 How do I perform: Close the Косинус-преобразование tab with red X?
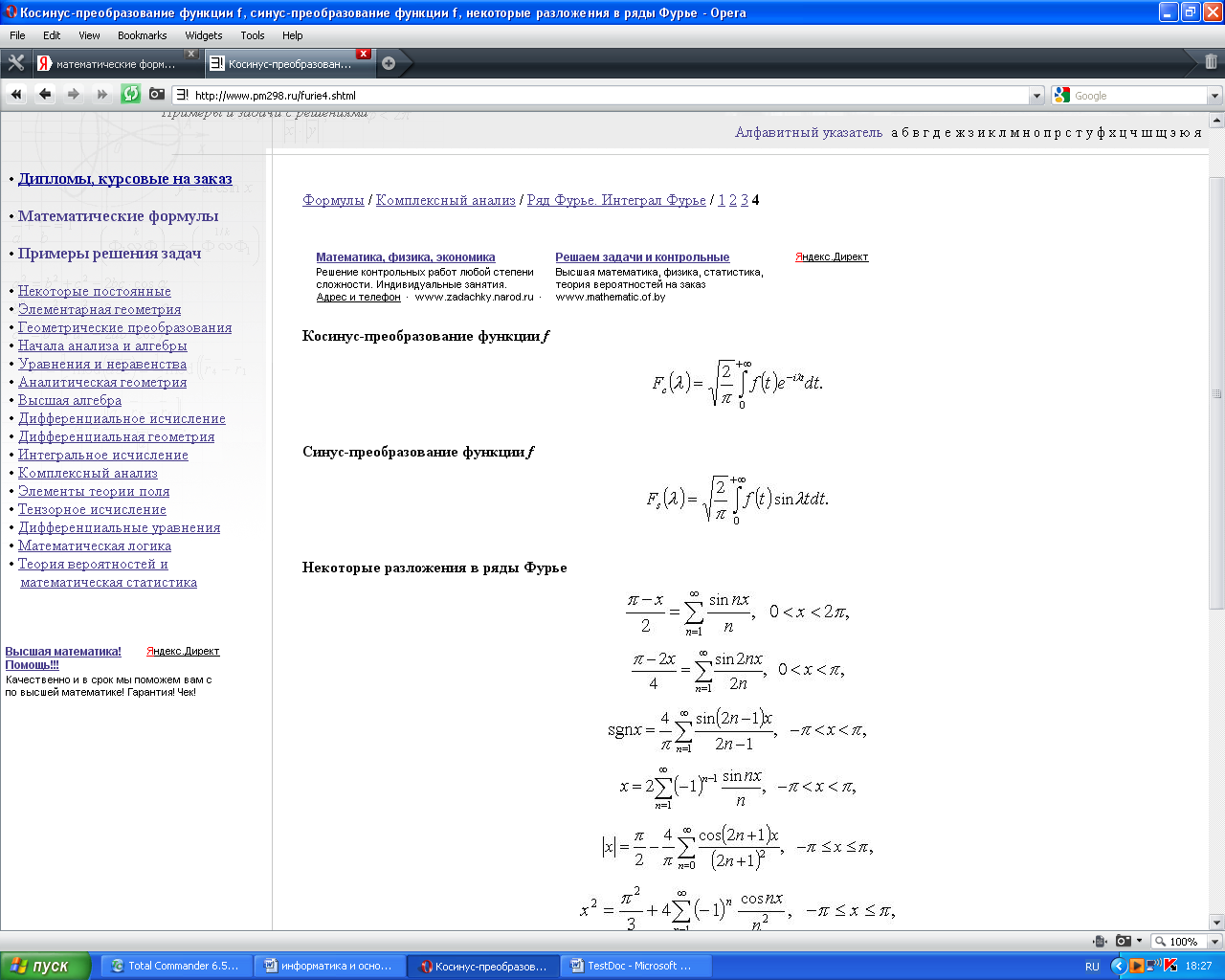coord(364,54)
